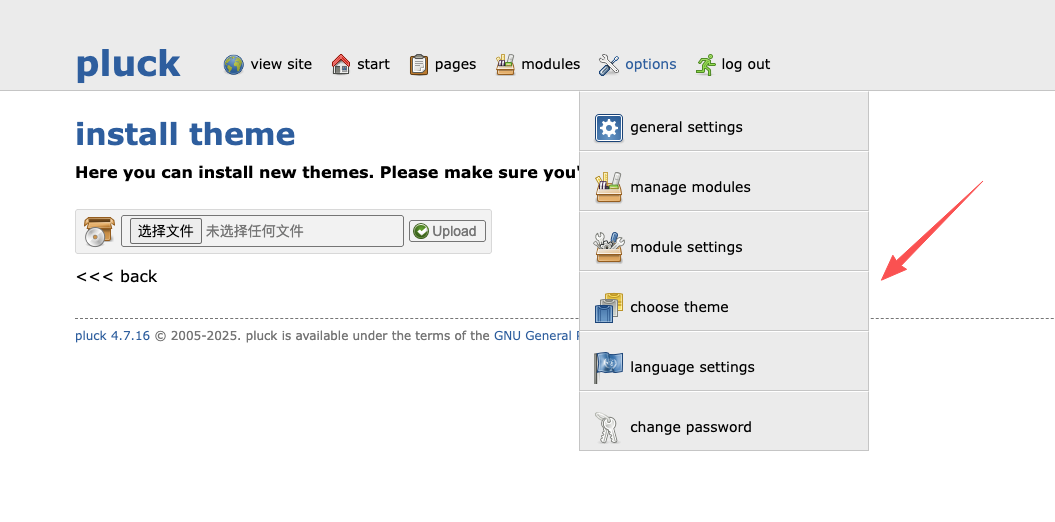The height and width of the screenshot is (522, 1055).
Task: Choose the 'choose theme' menu entry
Action: pyautogui.click(x=679, y=308)
